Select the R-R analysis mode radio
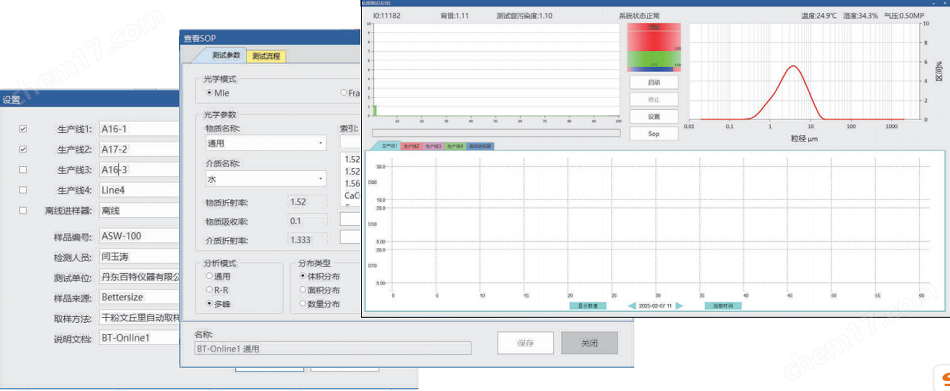Viewport: 950px width, 391px height. [x=210, y=290]
